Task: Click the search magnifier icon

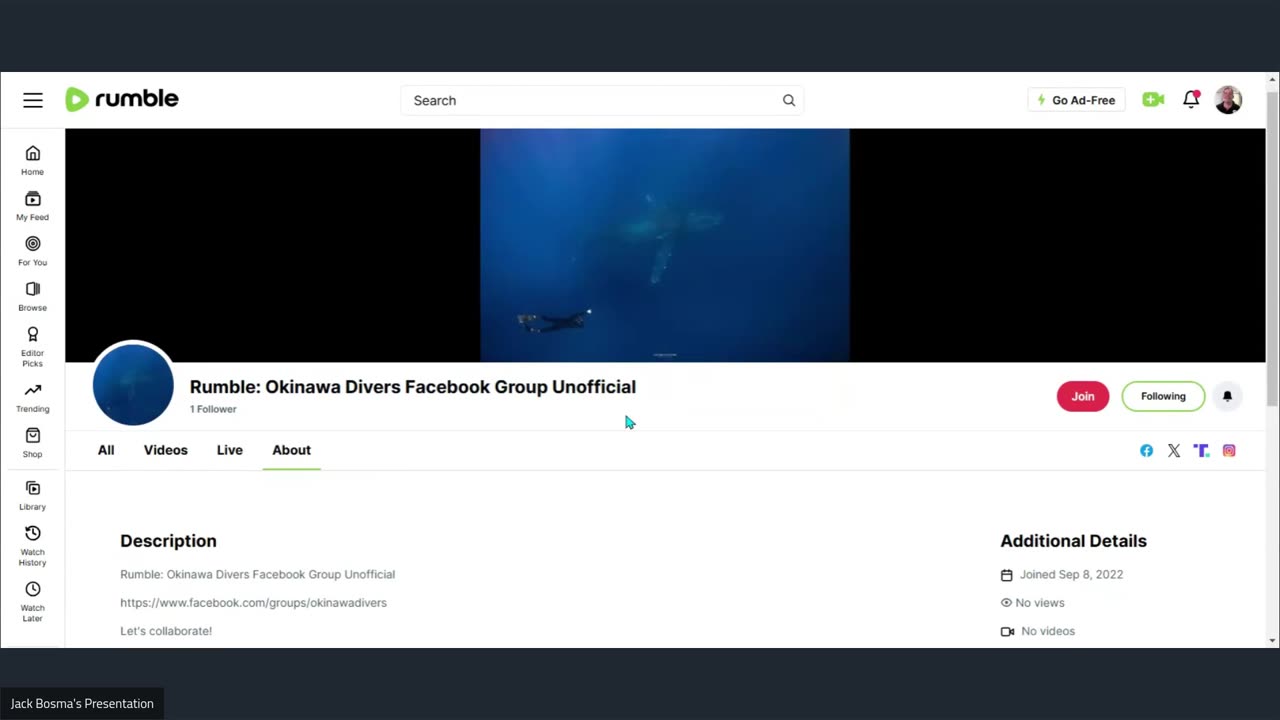Action: [789, 100]
